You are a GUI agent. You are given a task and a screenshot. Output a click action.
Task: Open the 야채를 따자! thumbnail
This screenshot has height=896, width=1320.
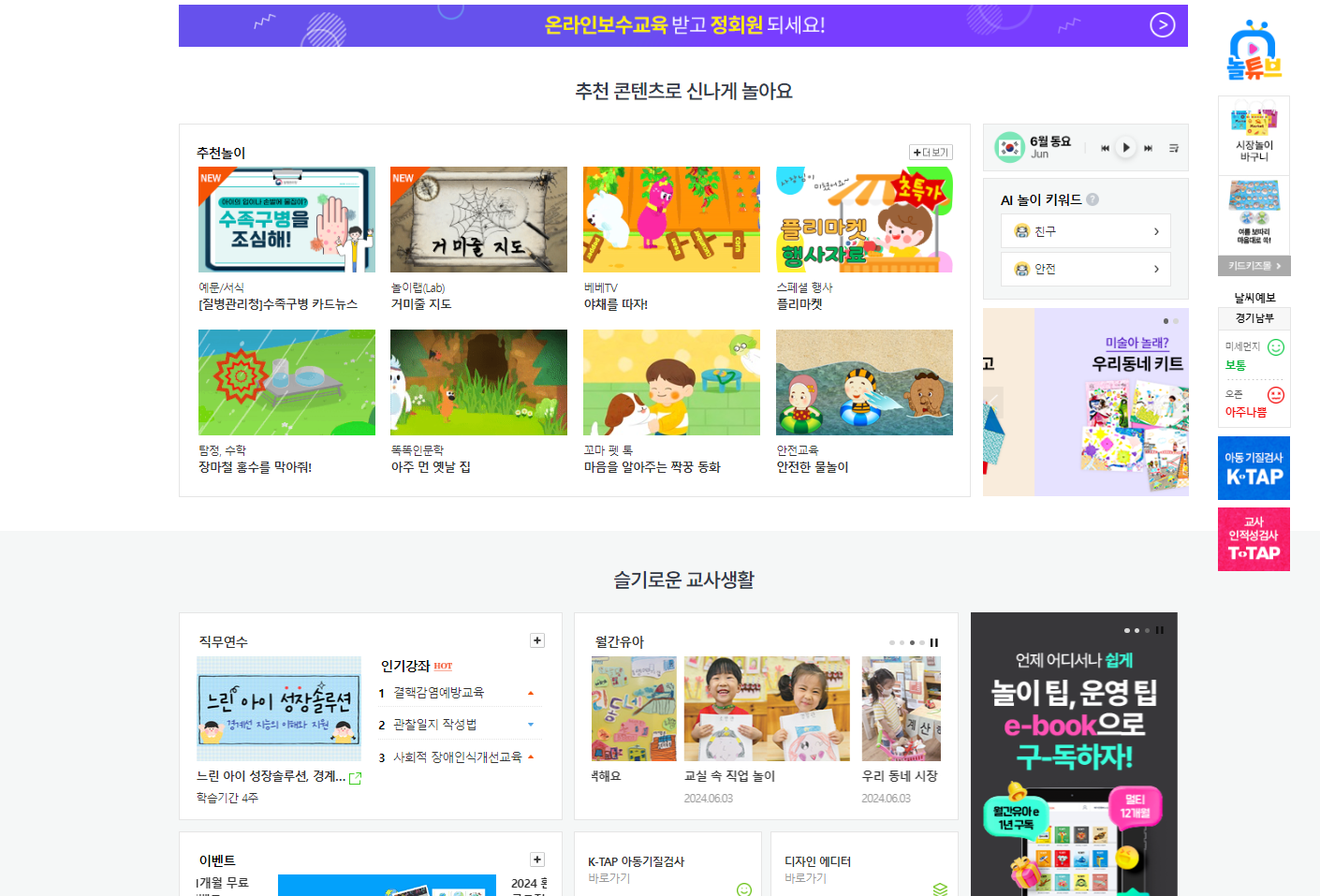point(671,219)
